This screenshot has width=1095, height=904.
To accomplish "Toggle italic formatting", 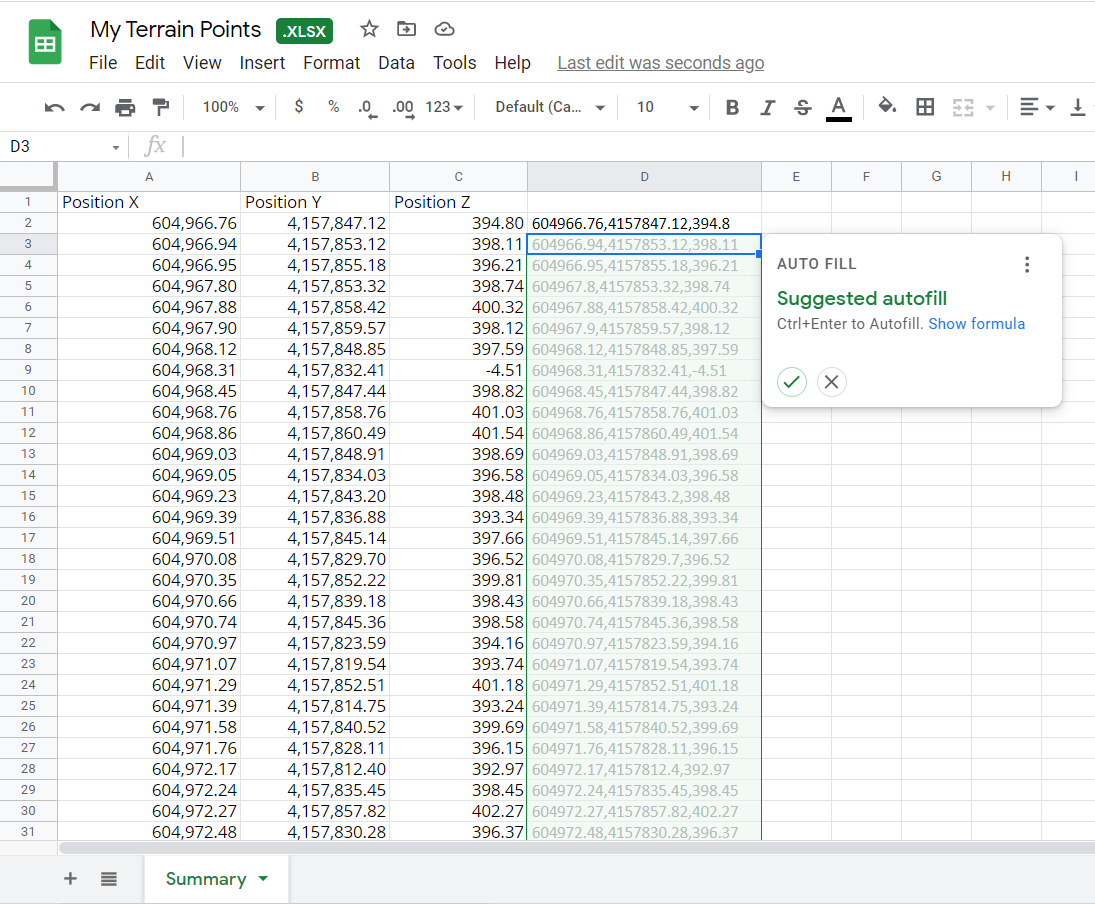I will tap(767, 108).
